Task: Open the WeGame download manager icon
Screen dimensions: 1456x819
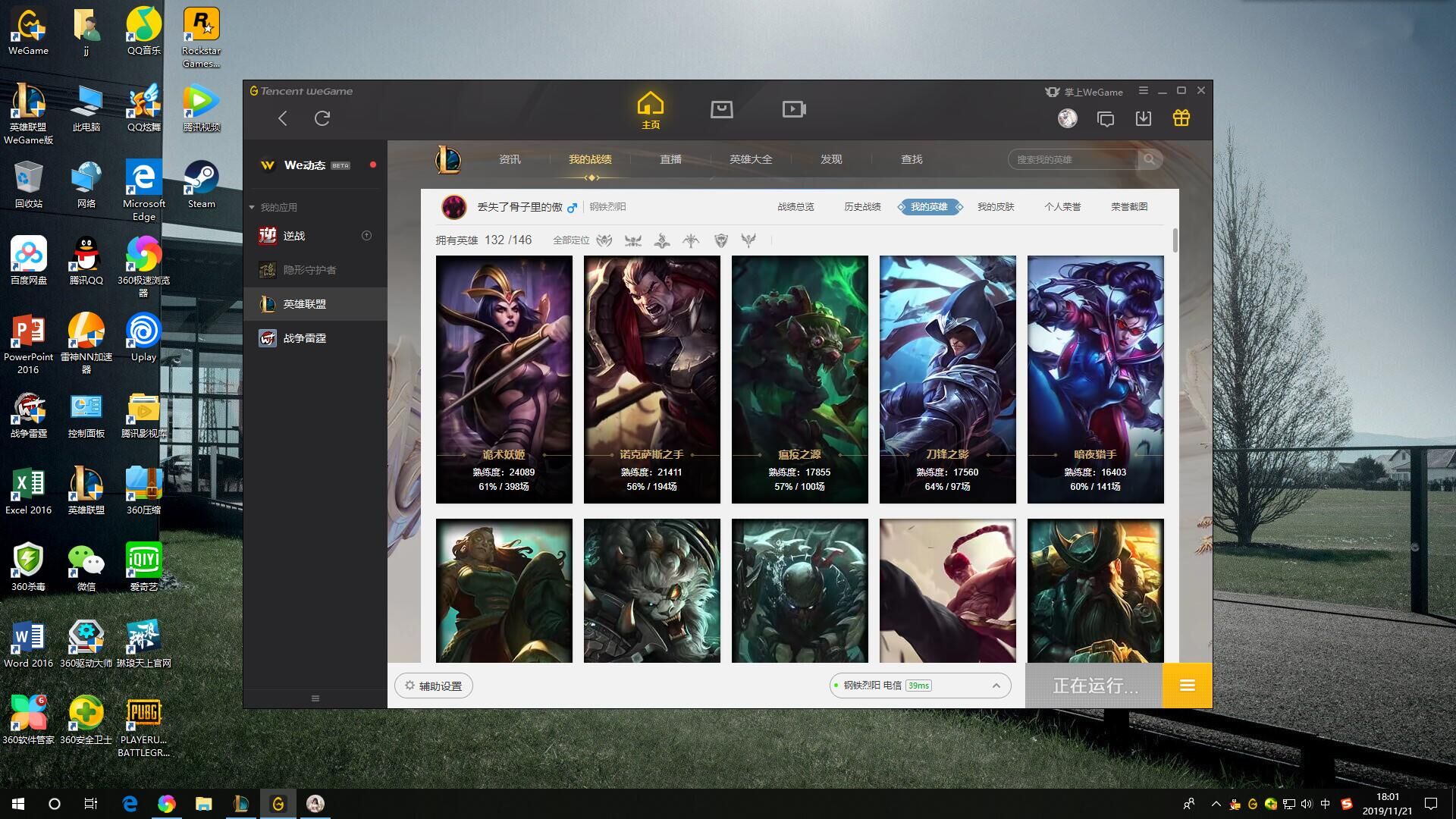Action: click(x=1144, y=118)
